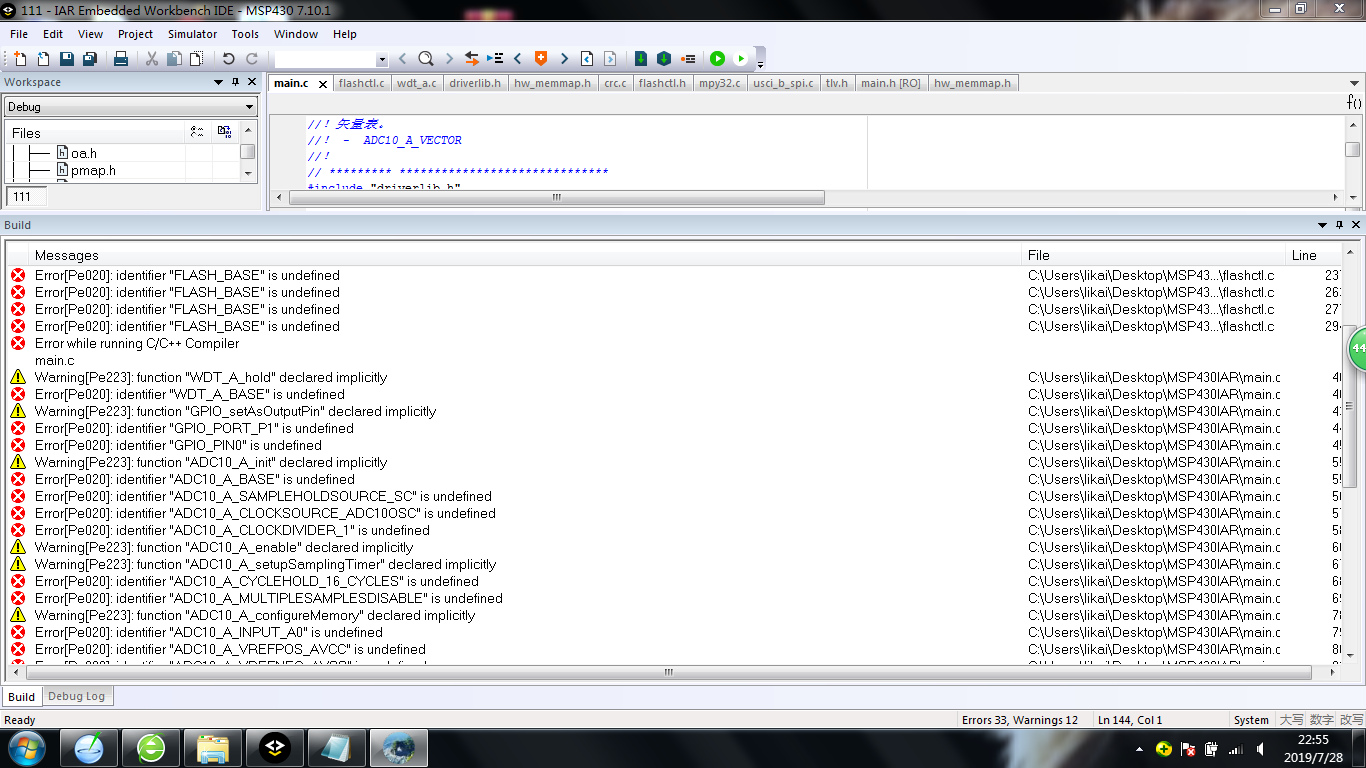Image resolution: width=1366 pixels, height=768 pixels.
Task: Select the "Error while running C/C++ Compiler" row
Action: point(673,343)
